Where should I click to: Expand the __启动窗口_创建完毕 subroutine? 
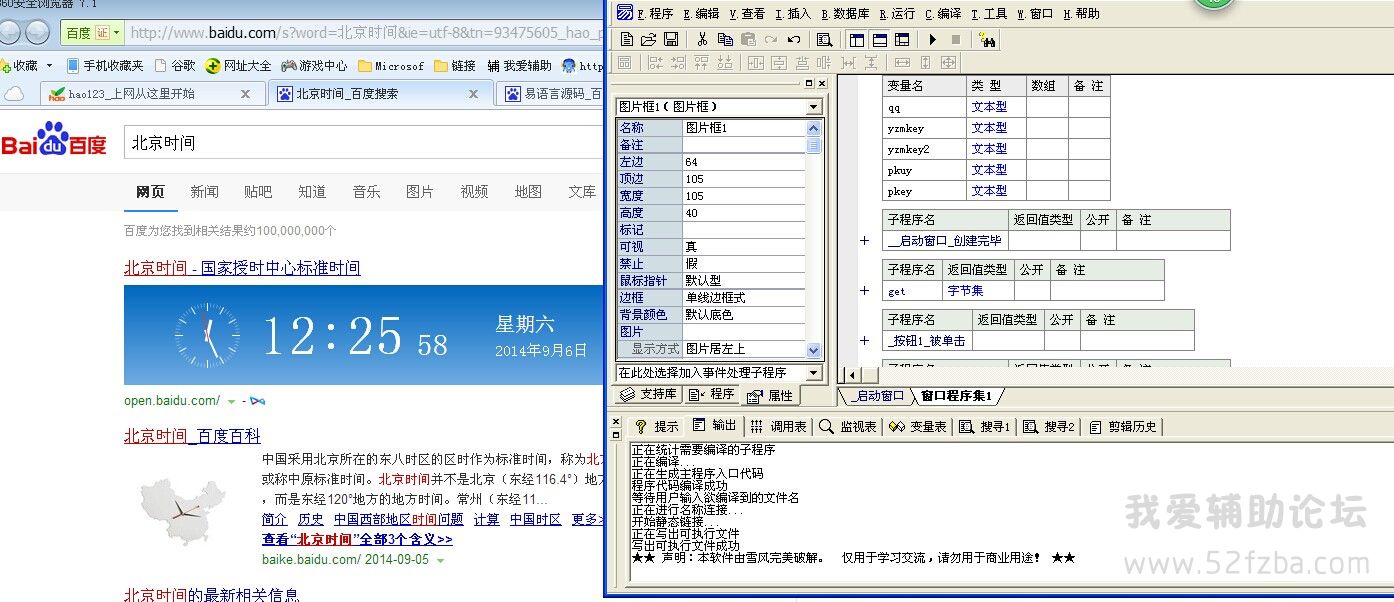coord(865,241)
